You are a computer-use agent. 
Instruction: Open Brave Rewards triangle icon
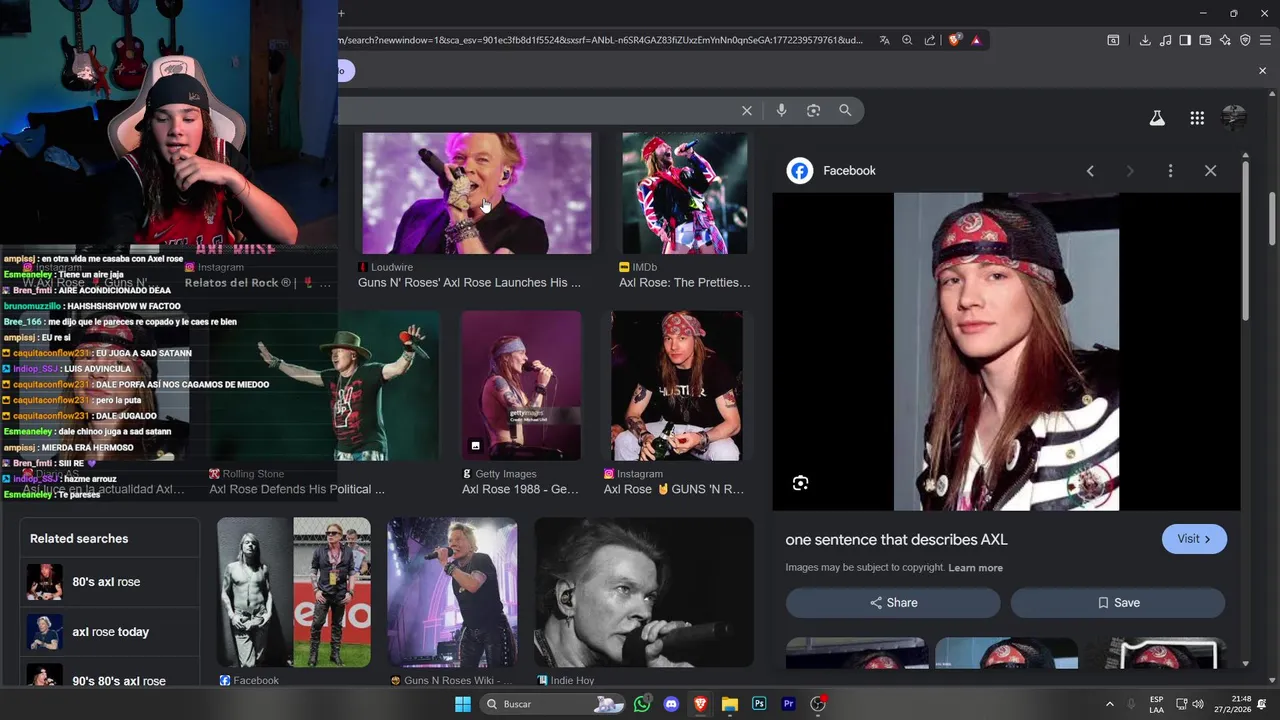[976, 40]
